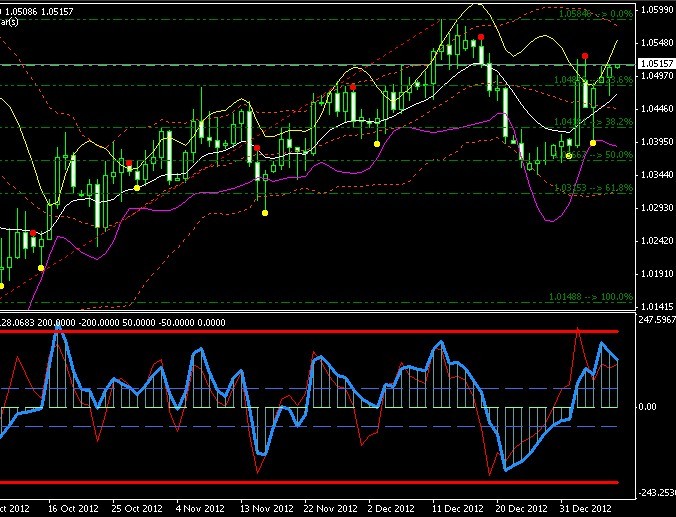The width and height of the screenshot is (676, 517).
Task: Click the 22 Nov 2012 date label
Action: point(331,508)
